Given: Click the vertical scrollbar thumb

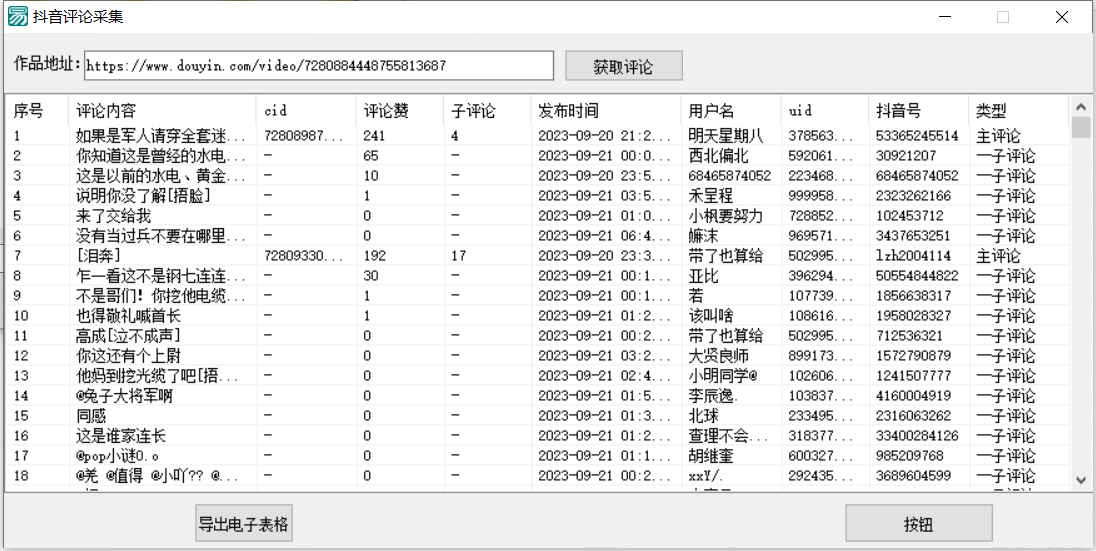Looking at the screenshot, I should tap(1081, 127).
